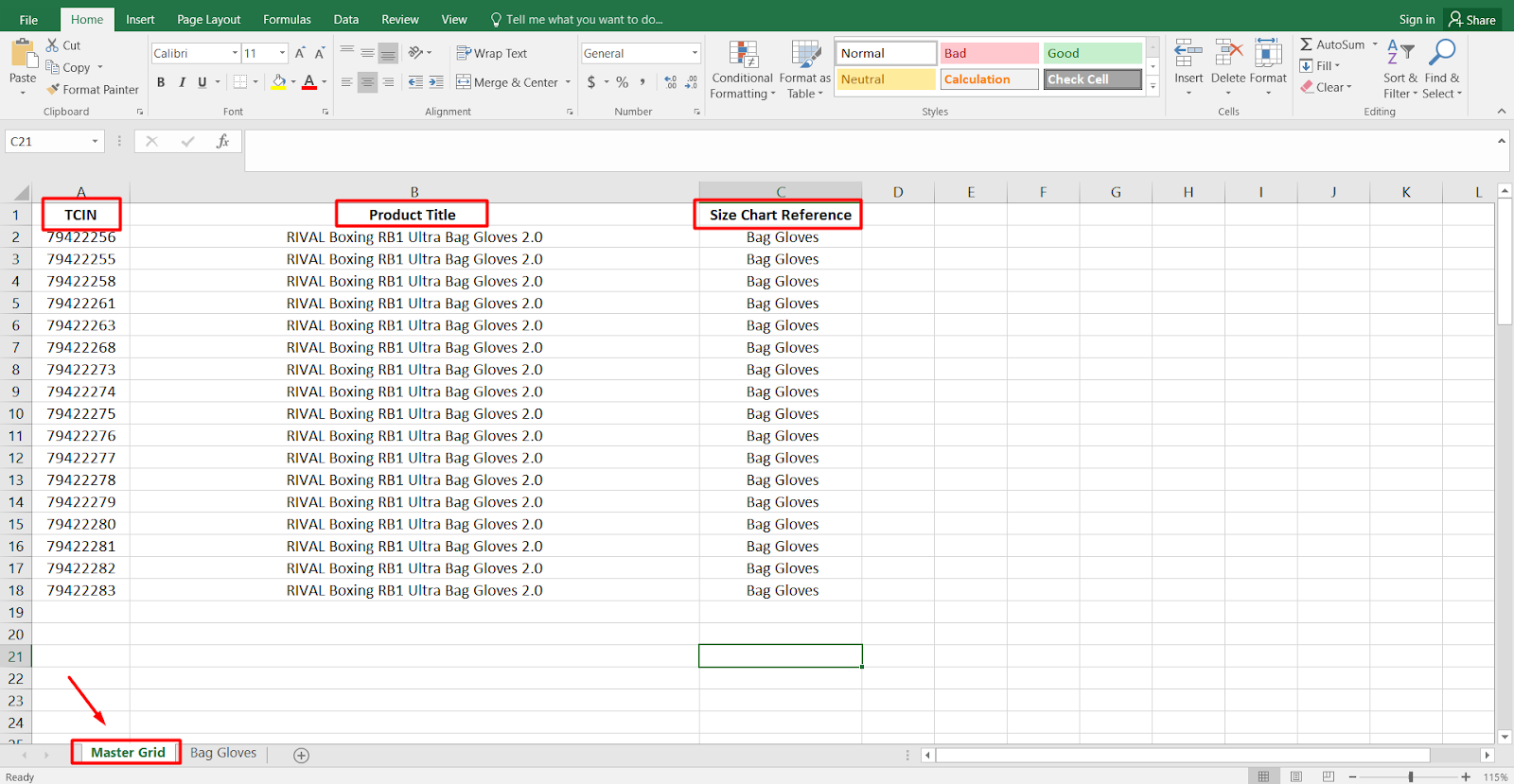Screen dimensions: 1514x784
Task: Apply the Bad cell style
Action: pyautogui.click(x=989, y=53)
